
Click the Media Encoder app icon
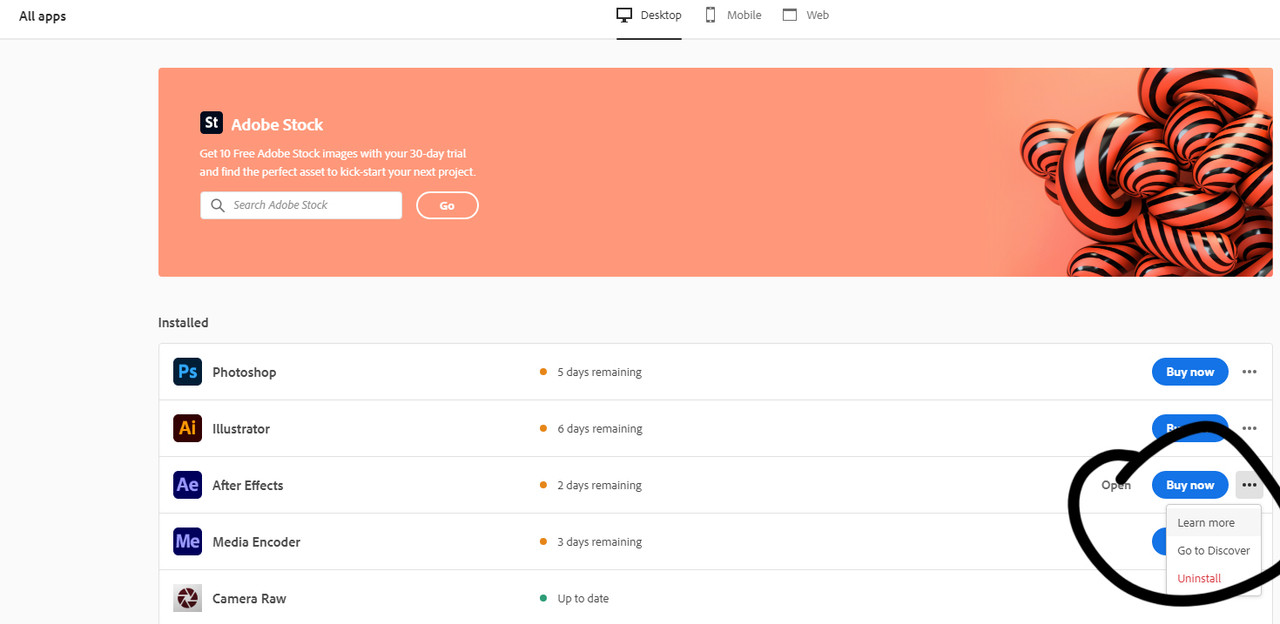click(x=187, y=542)
